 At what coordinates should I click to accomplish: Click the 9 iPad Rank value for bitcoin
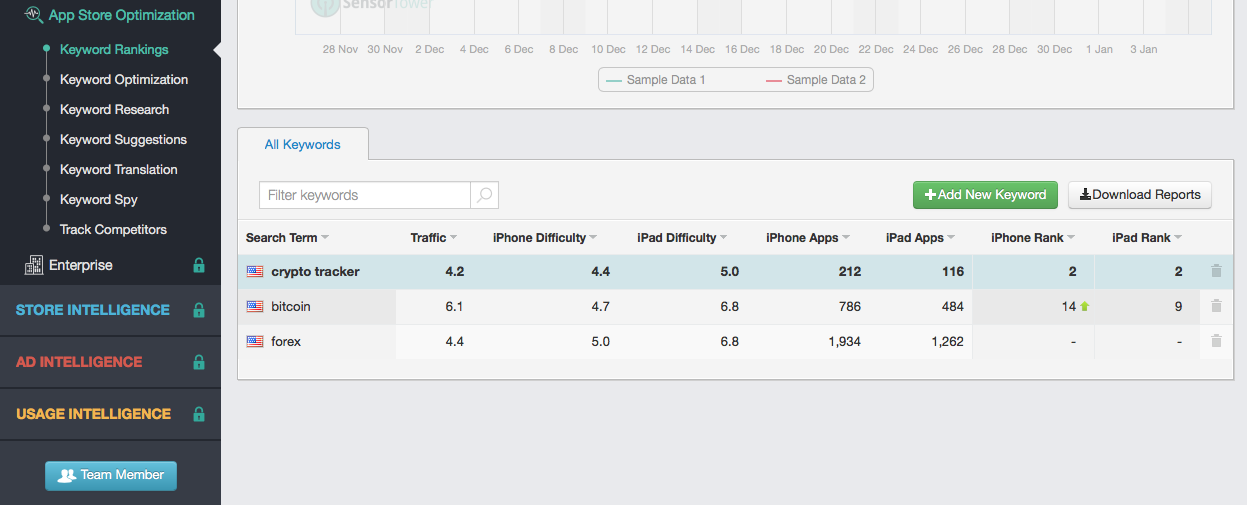(x=1179, y=307)
